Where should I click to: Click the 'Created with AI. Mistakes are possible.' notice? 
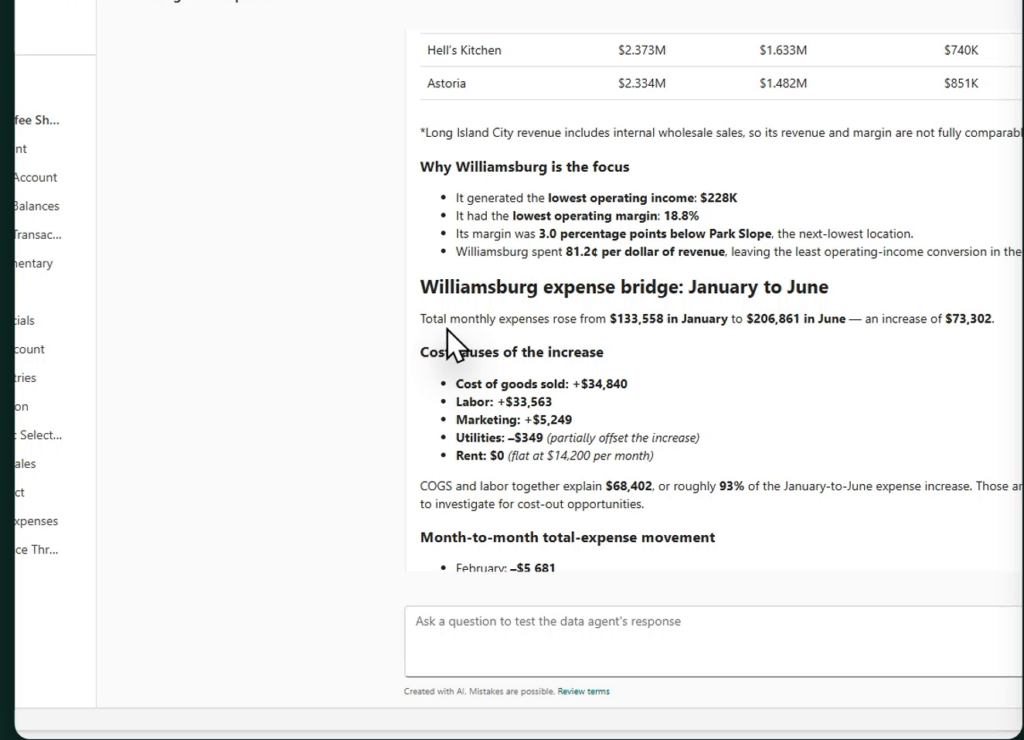[x=479, y=691]
